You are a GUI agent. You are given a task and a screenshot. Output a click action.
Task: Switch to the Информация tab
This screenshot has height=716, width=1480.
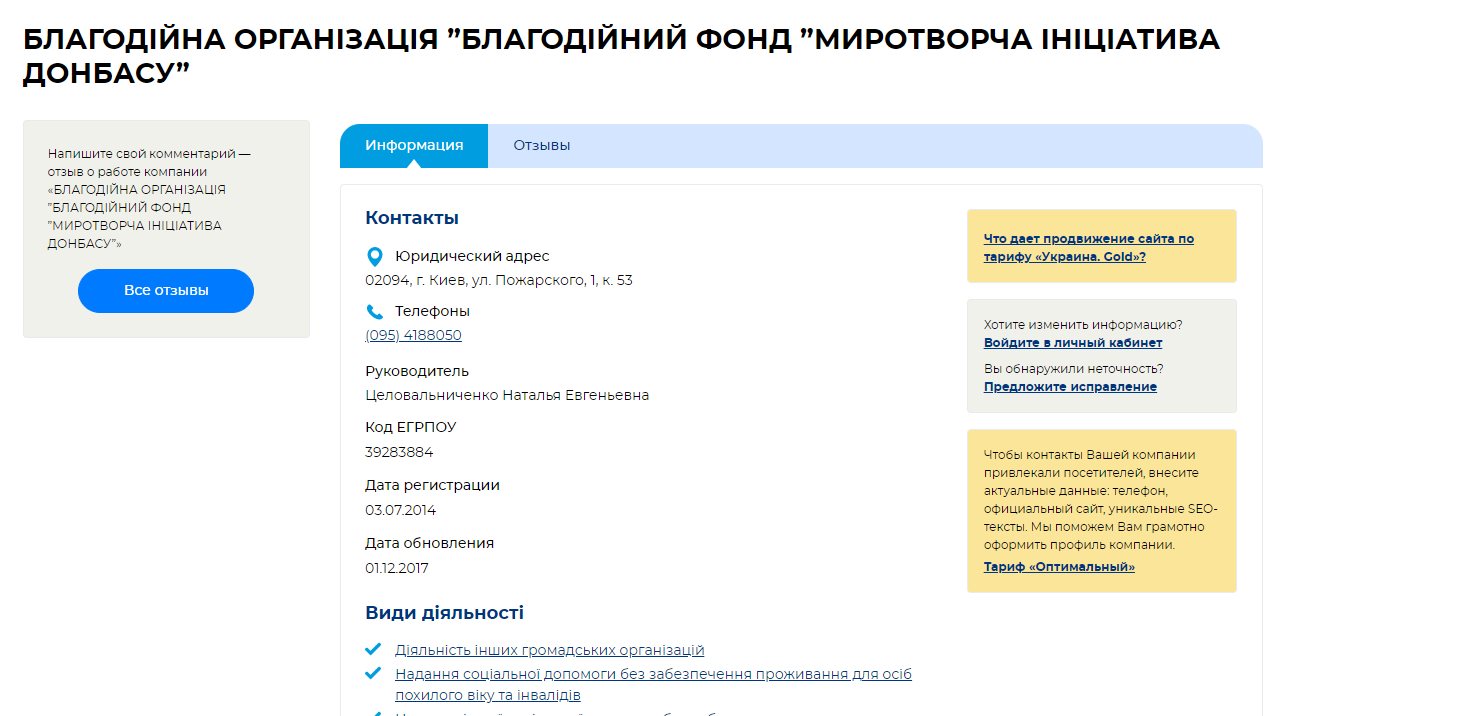(414, 145)
